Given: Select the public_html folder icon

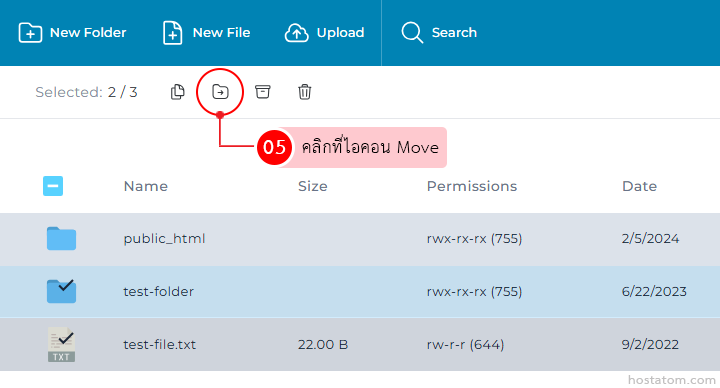Looking at the screenshot, I should click(61, 238).
